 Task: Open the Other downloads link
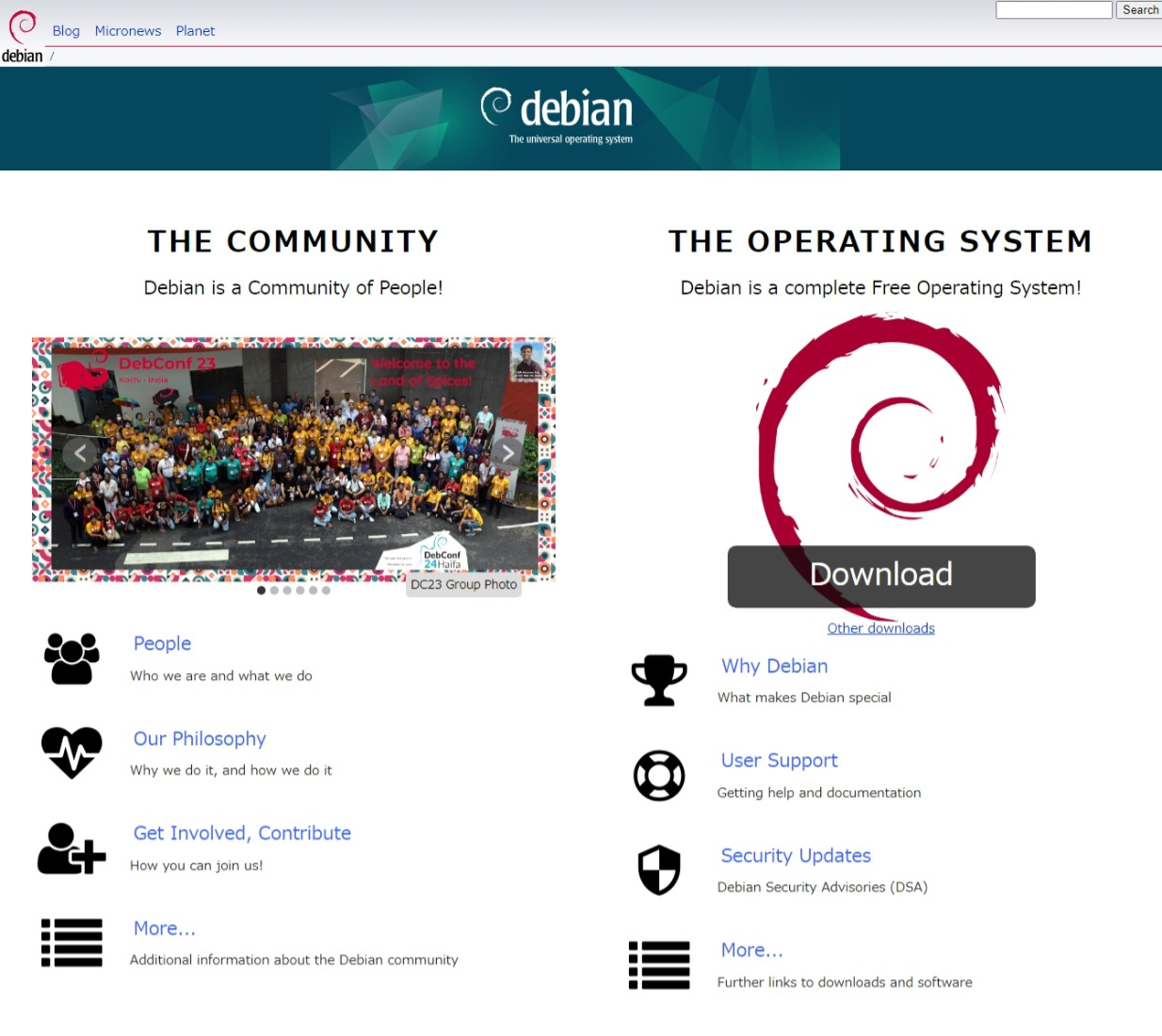click(x=880, y=627)
